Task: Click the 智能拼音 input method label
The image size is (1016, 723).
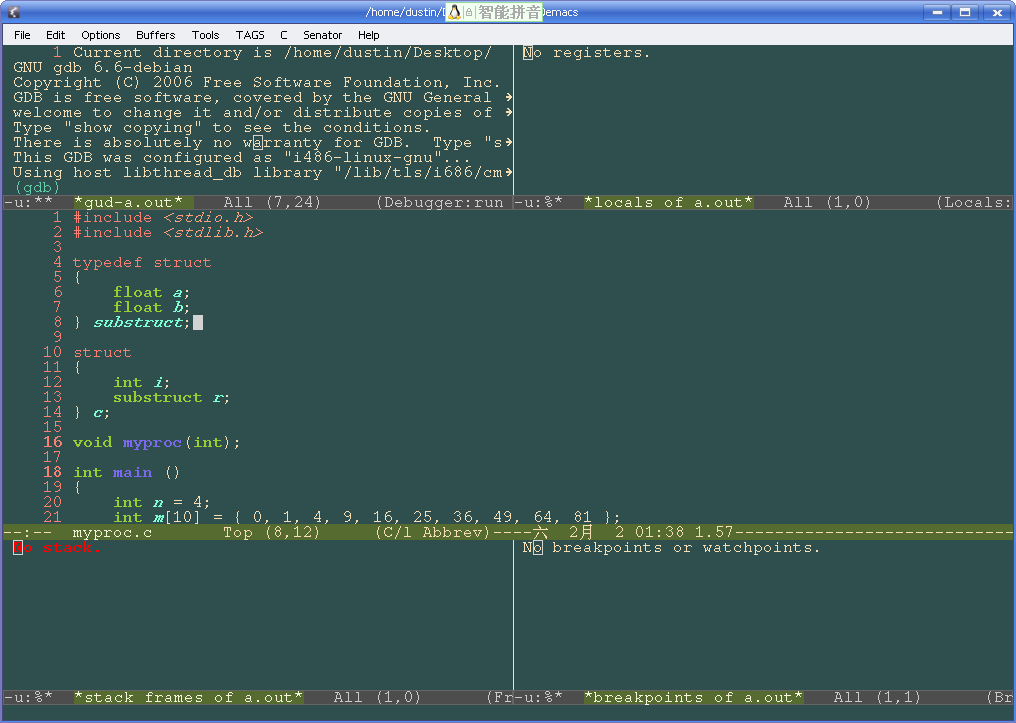Action: (509, 12)
